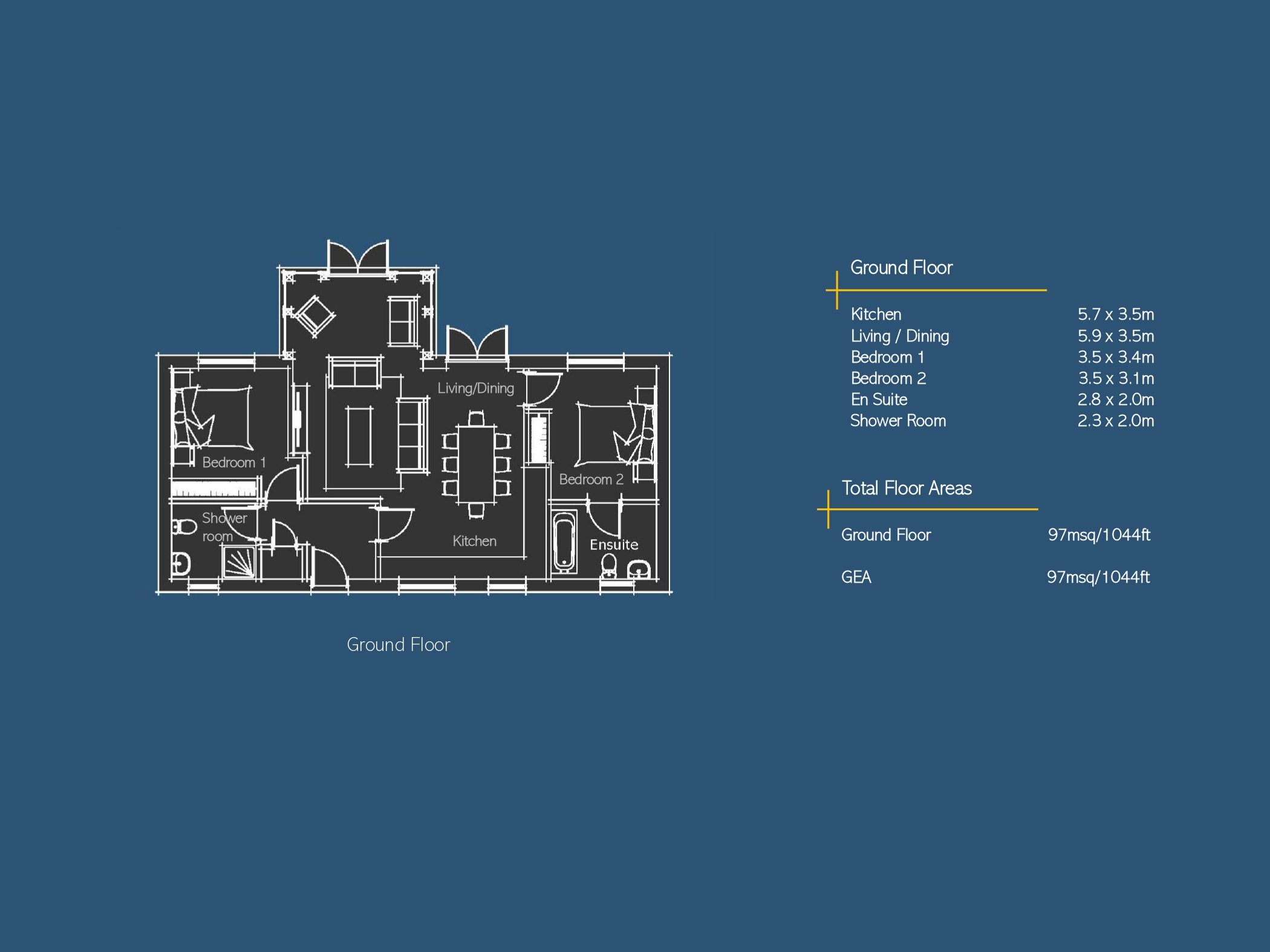1270x952 pixels.
Task: Click the 'Ground Floor' caption below the floor plan
Action: (399, 645)
